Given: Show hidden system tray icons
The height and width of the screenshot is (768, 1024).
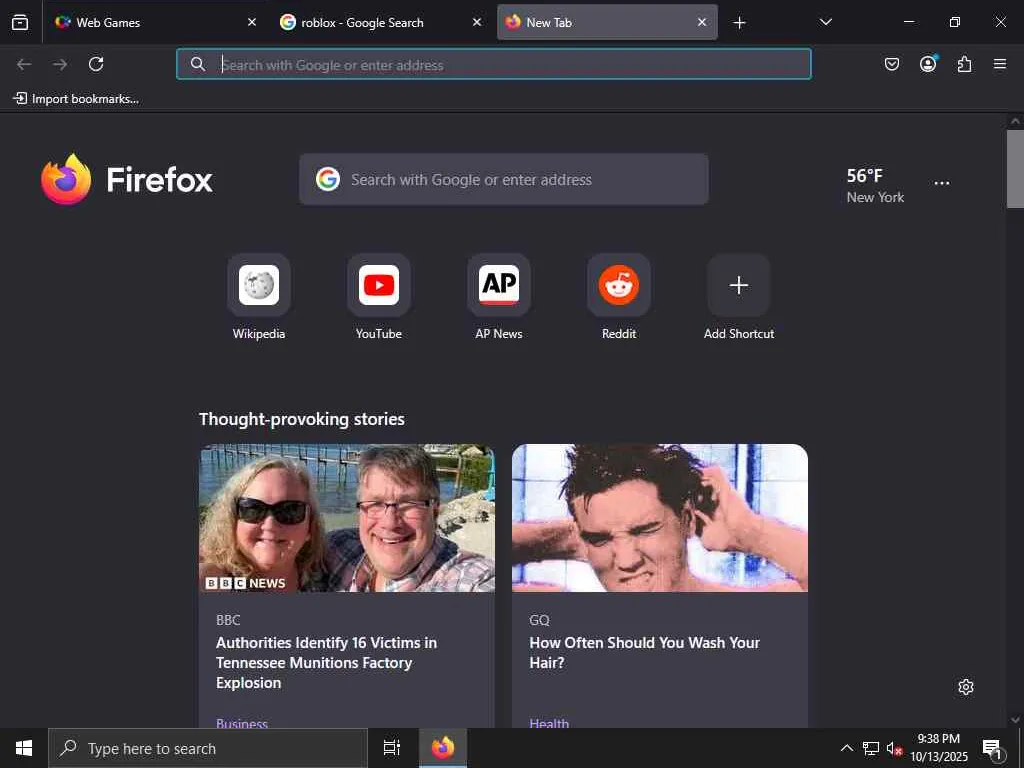Looking at the screenshot, I should pos(846,748).
